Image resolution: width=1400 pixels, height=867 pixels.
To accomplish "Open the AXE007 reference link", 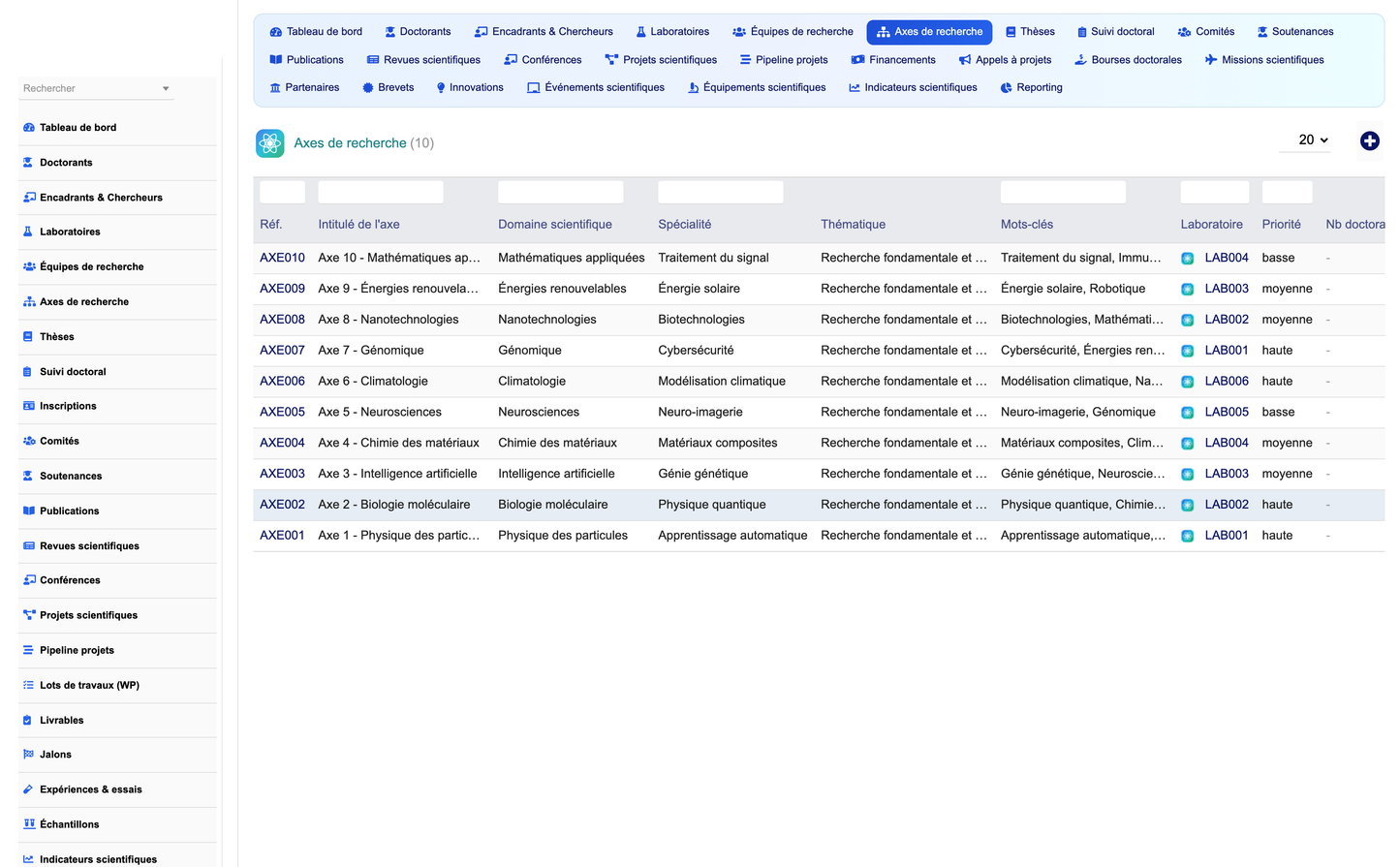I will point(282,351).
